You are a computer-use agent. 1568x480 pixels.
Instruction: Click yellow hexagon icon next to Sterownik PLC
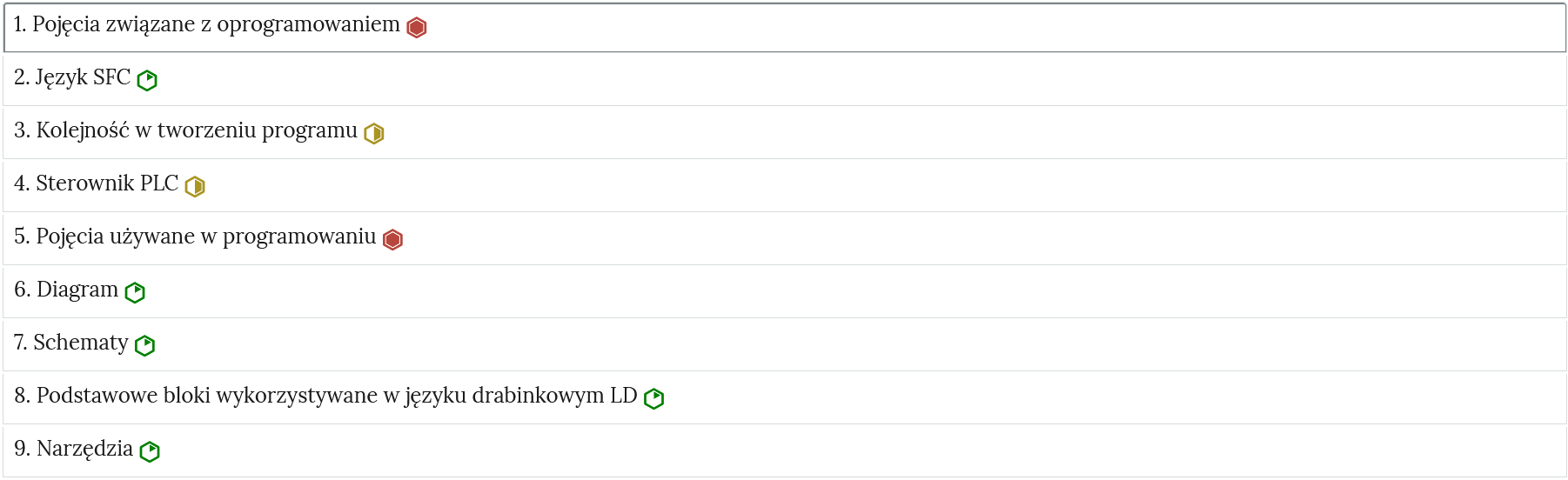click(195, 187)
